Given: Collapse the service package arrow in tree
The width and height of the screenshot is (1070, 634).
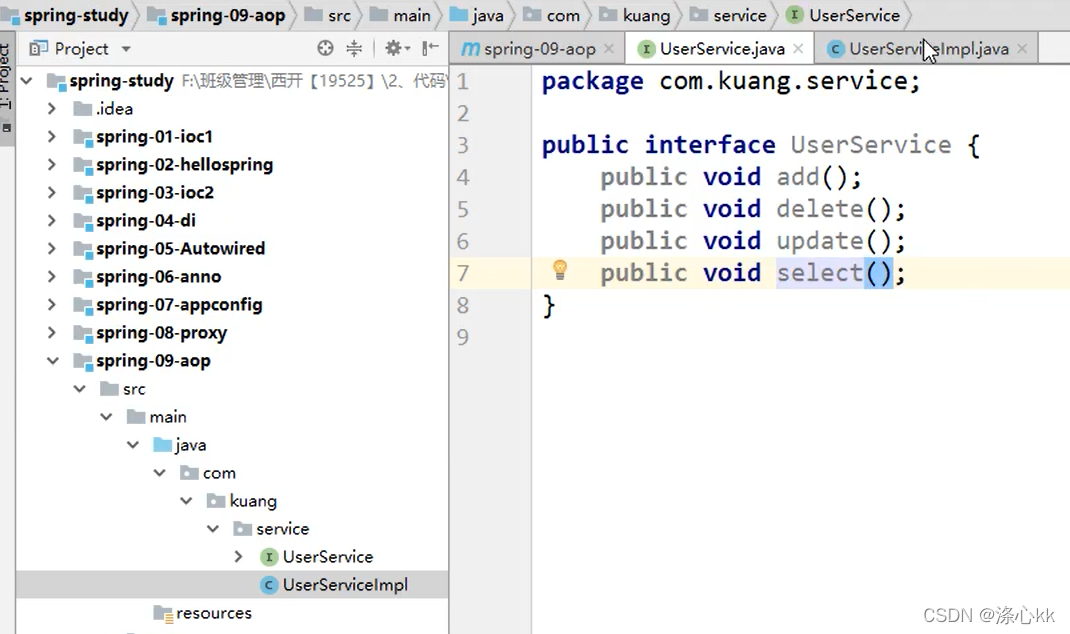Looking at the screenshot, I should pos(212,528).
